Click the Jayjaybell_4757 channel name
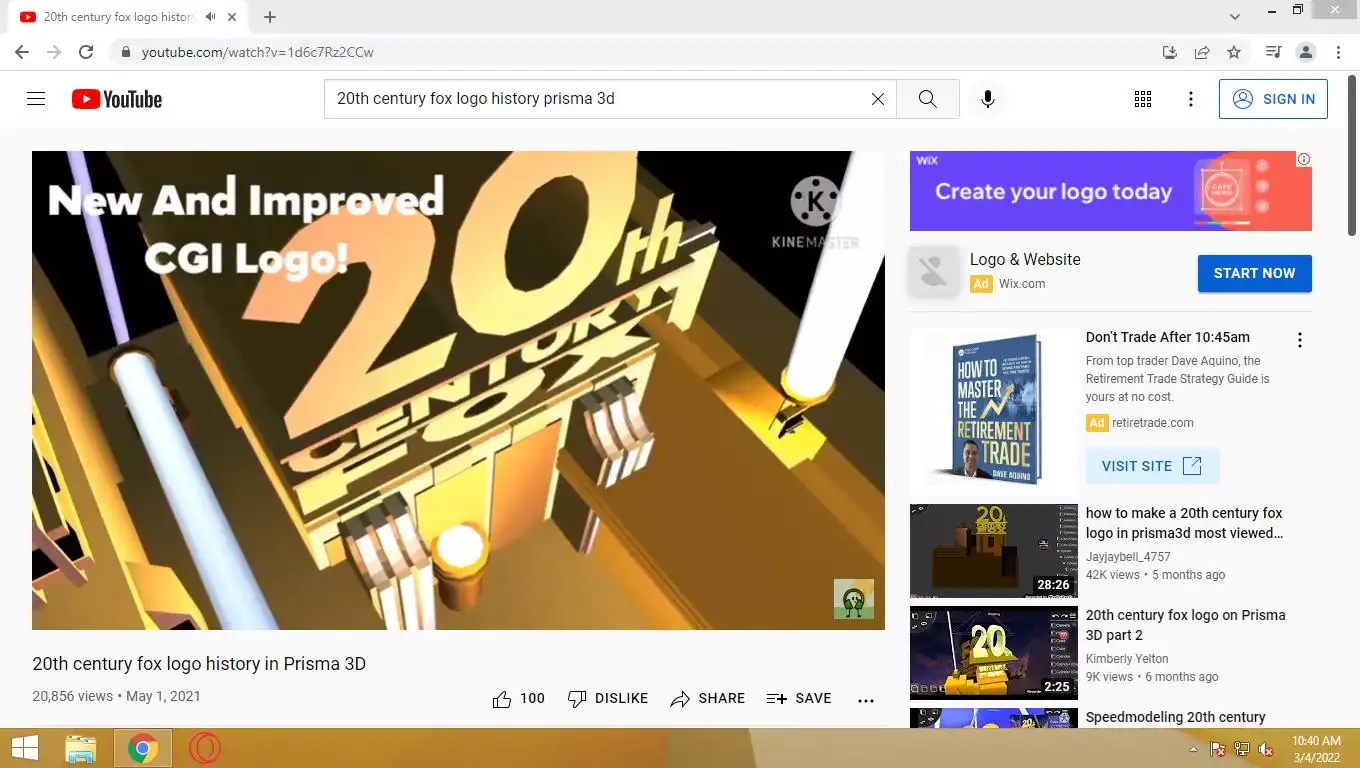The image size is (1360, 768). pos(1128,557)
